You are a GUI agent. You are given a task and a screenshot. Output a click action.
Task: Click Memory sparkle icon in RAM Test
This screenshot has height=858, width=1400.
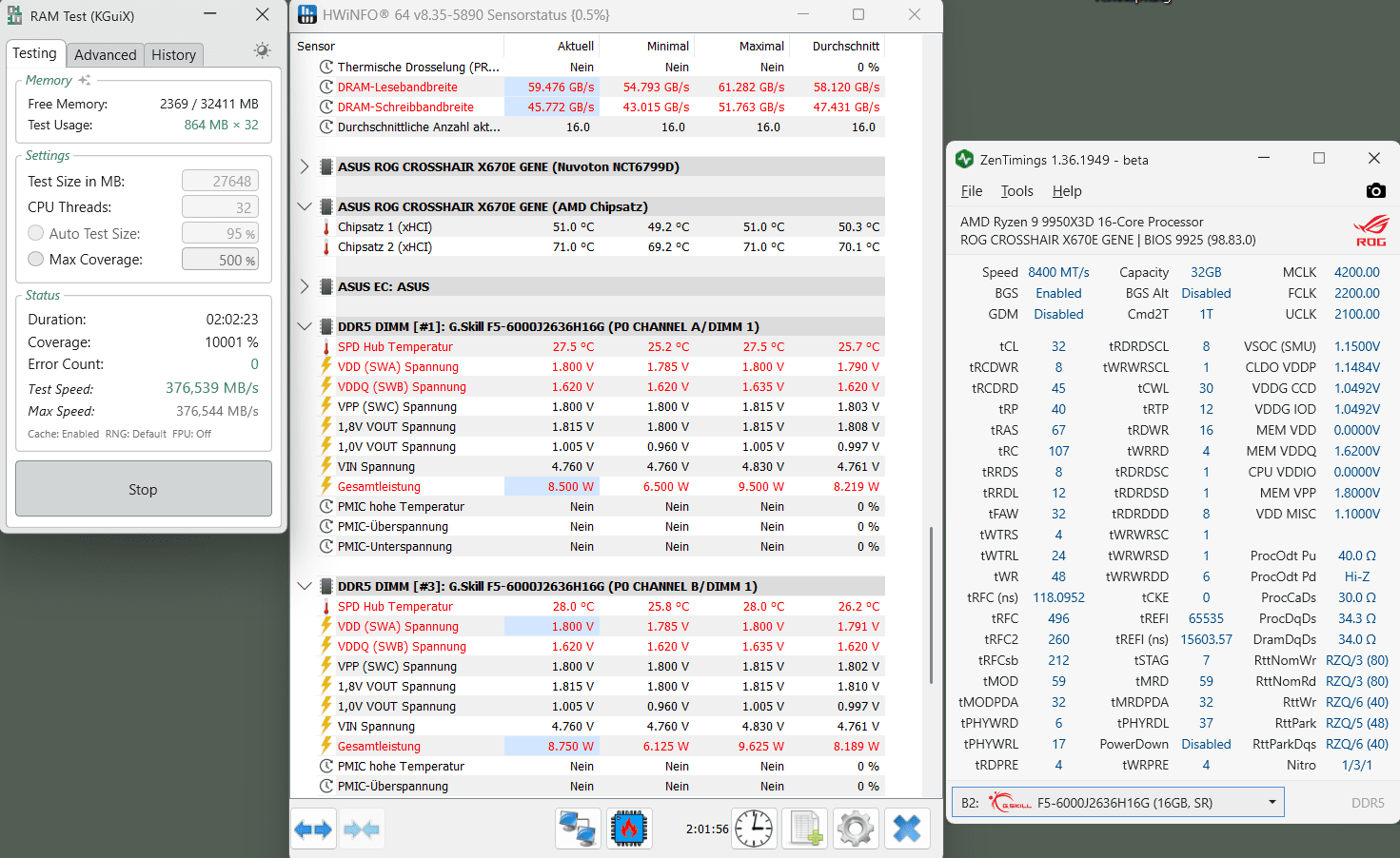coord(85,80)
